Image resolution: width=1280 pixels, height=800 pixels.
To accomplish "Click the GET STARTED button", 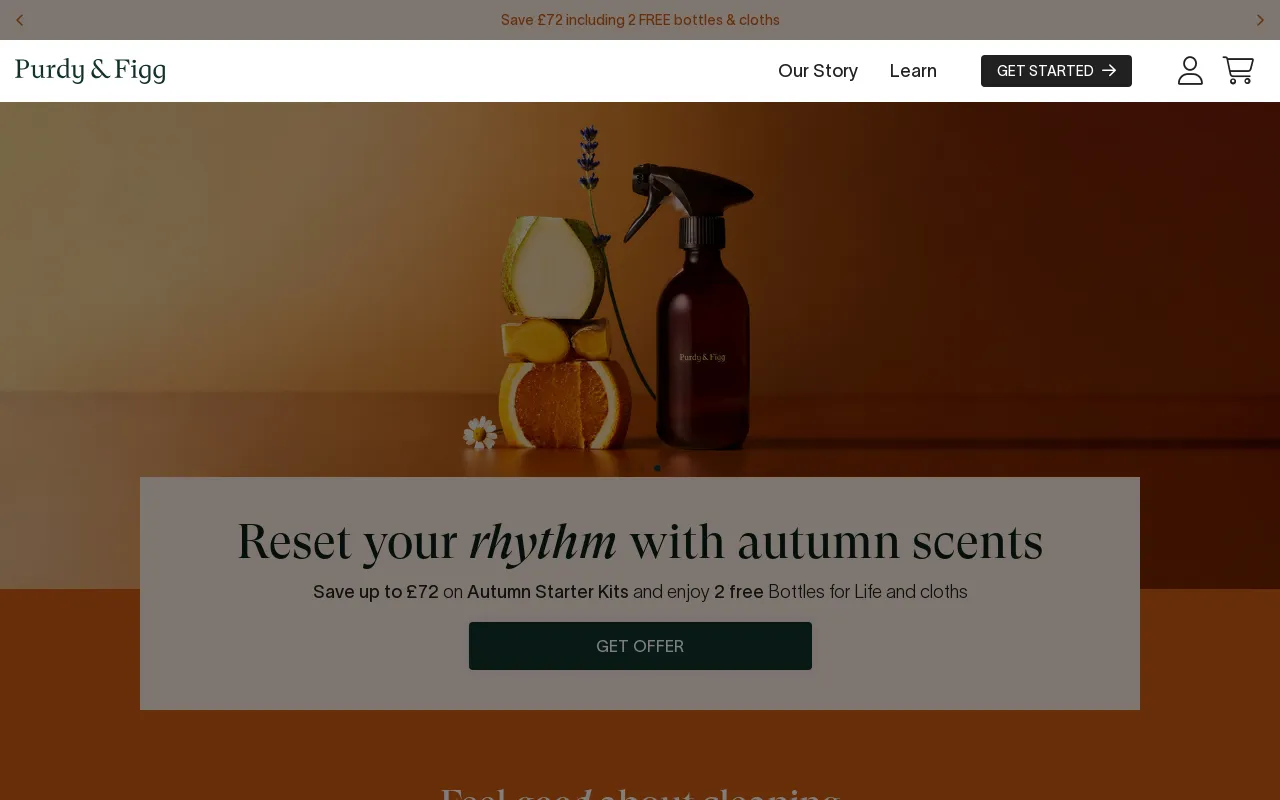I will tap(1056, 71).
